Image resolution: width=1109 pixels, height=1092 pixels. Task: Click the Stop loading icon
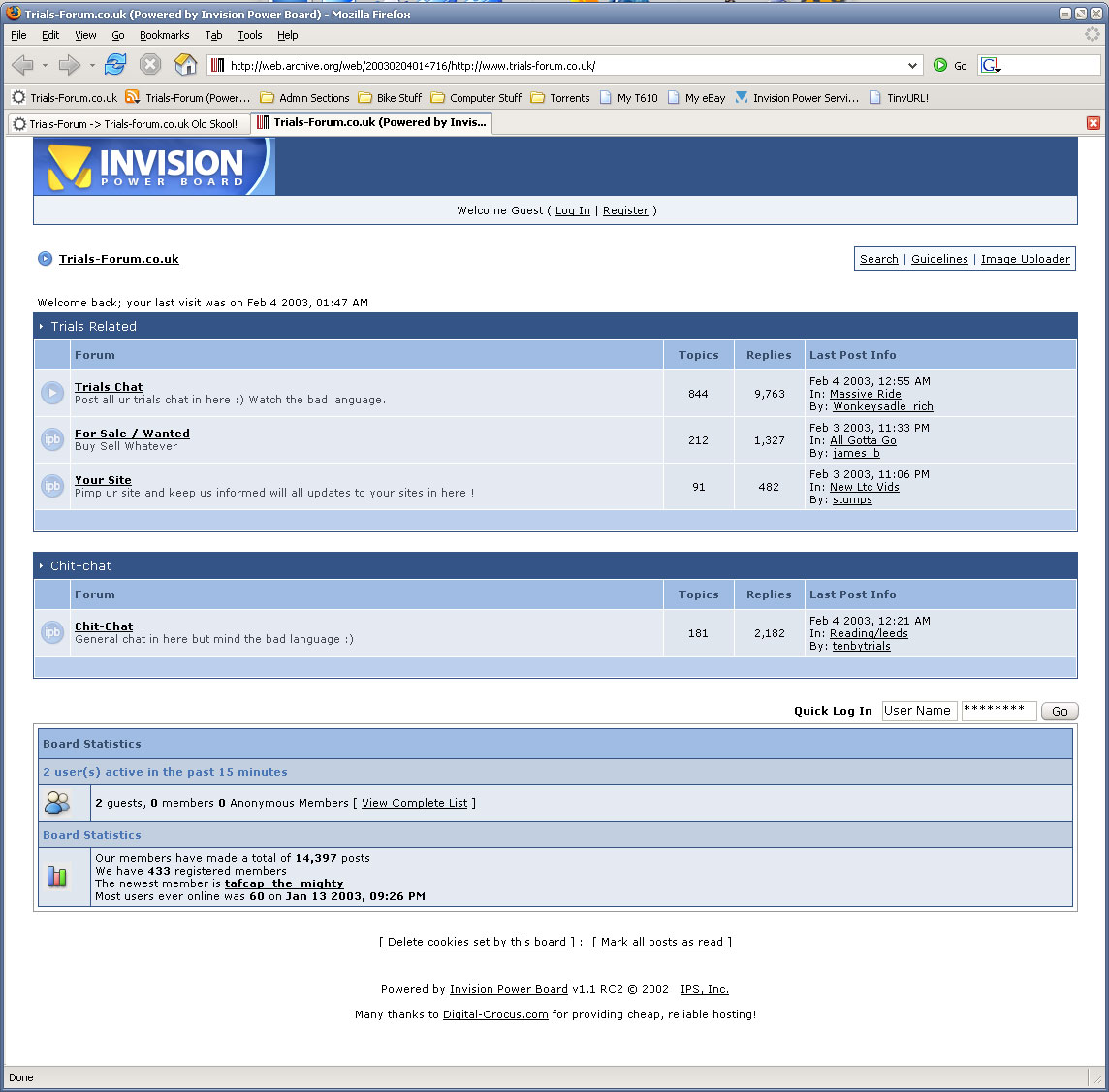click(x=150, y=65)
